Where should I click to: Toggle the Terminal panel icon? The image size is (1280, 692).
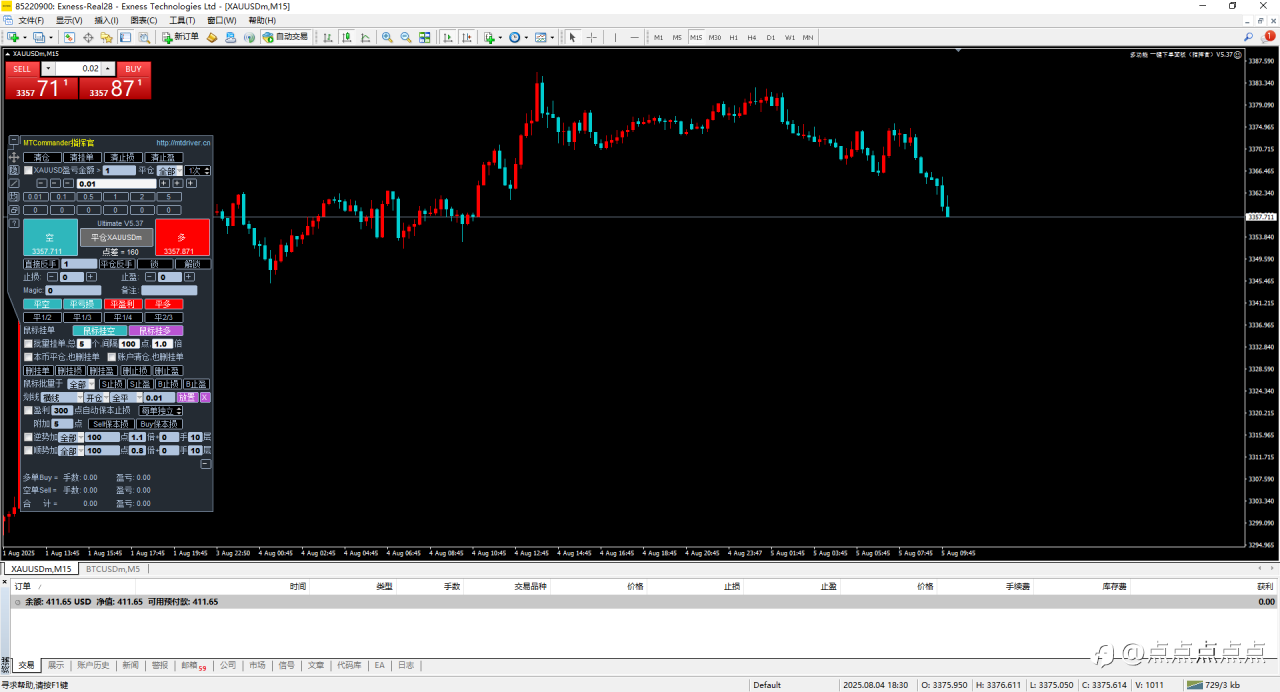[125, 37]
